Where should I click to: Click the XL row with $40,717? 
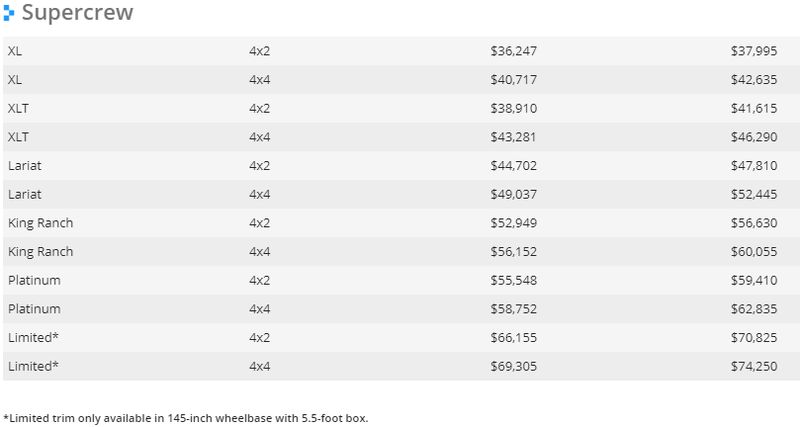(401, 80)
